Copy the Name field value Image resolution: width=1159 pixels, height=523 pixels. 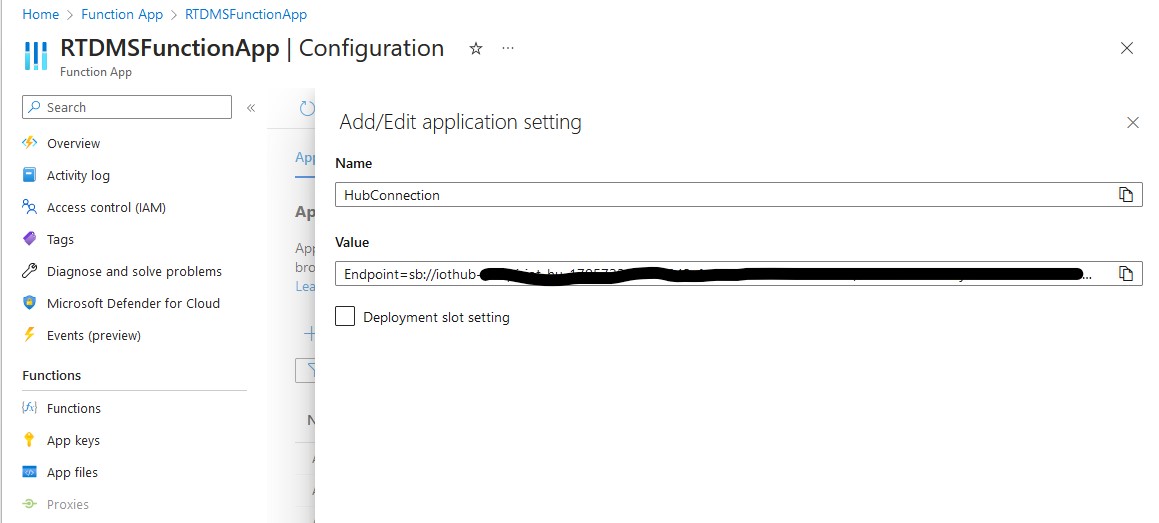point(1126,195)
